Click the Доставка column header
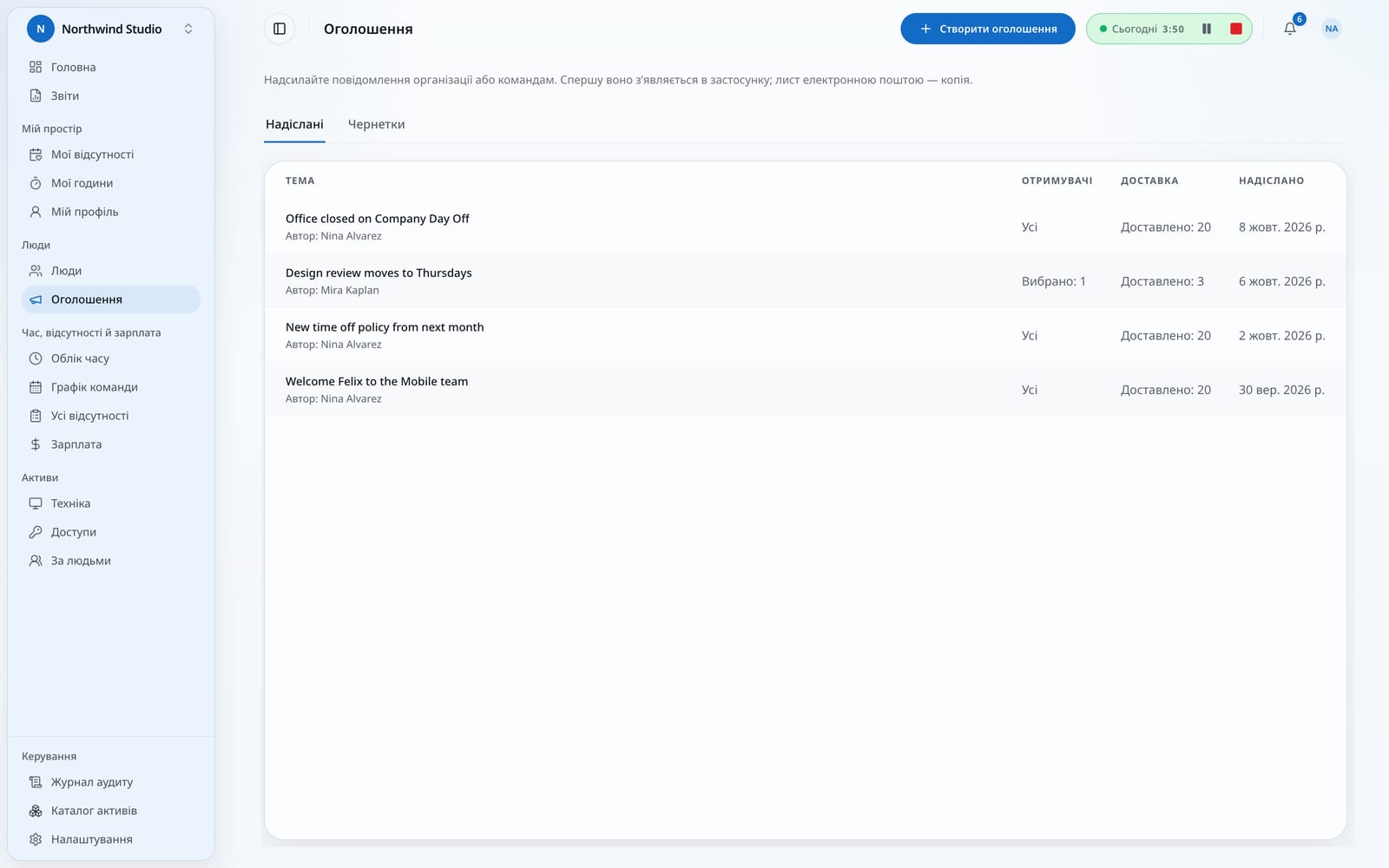1389x868 pixels. pyautogui.click(x=1149, y=181)
